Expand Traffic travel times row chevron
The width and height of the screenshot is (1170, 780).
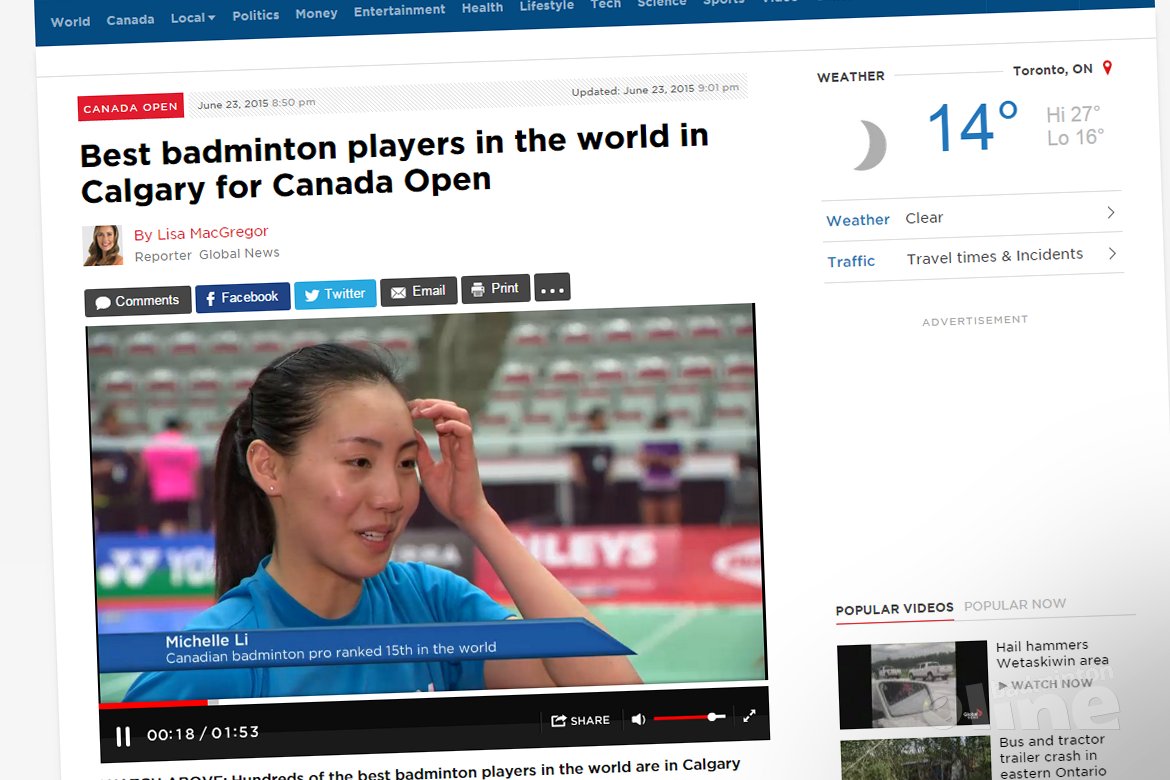click(x=1113, y=254)
